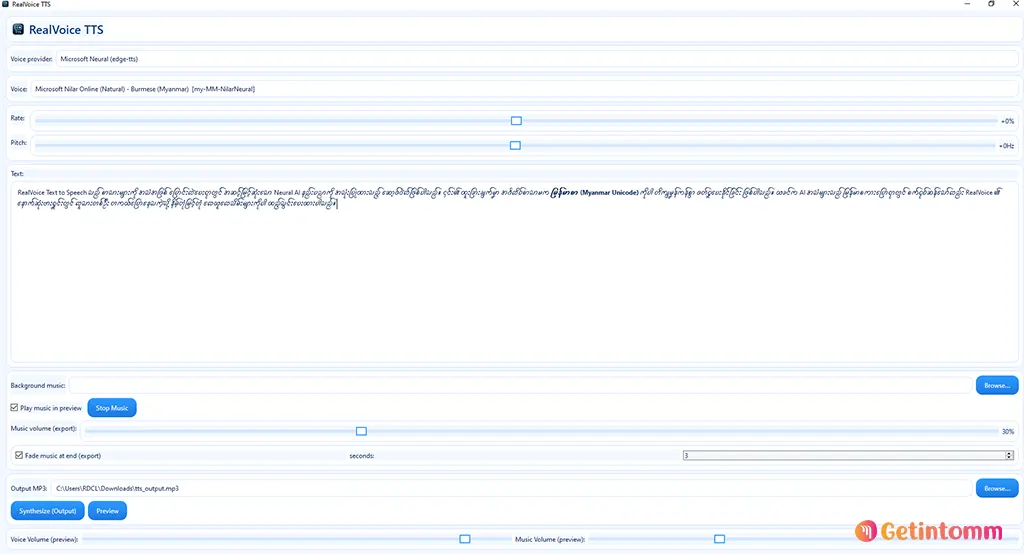Click the Preview button
Viewport: 1024px width, 554px height.
point(108,511)
